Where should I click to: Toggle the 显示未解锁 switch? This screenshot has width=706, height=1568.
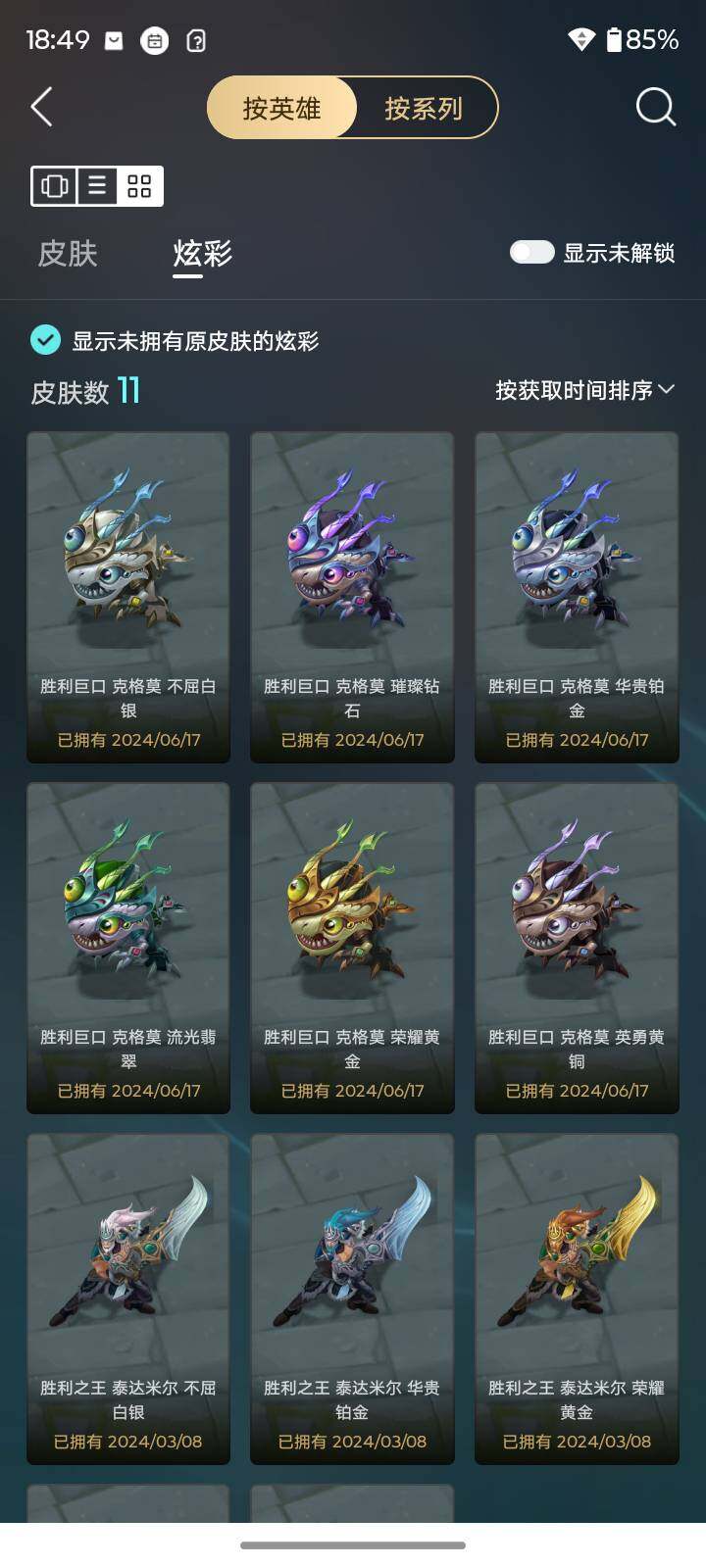[x=532, y=253]
